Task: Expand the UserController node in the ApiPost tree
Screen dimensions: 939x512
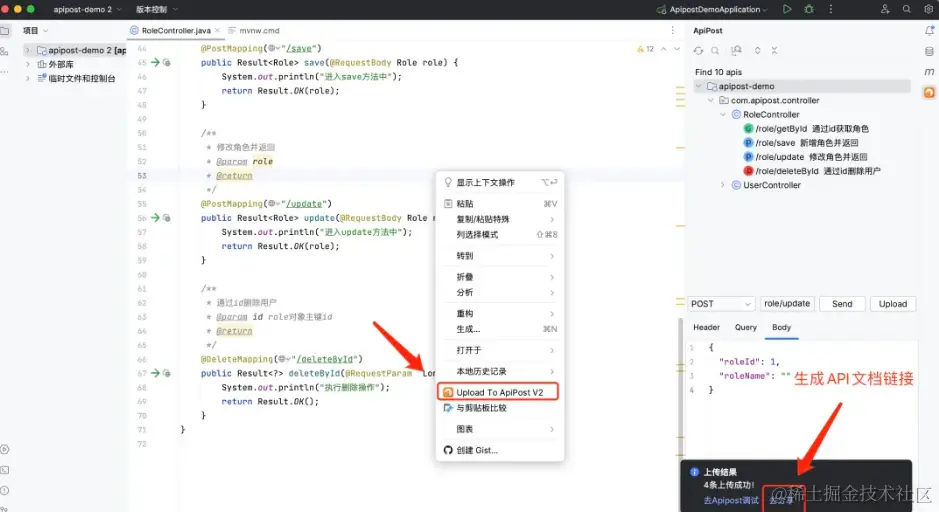Action: pyautogui.click(x=723, y=185)
